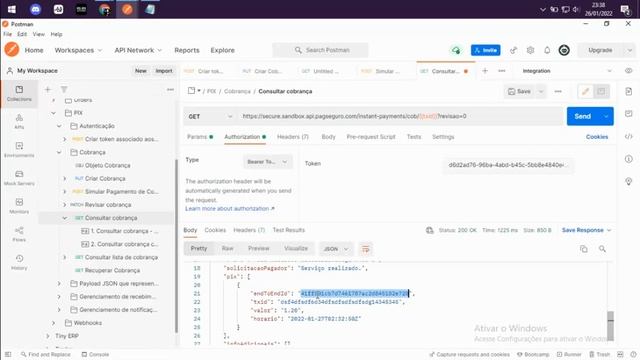Screen dimensions: 640x360
Task: Open the Integration environment dropdown
Action: coord(567,71)
